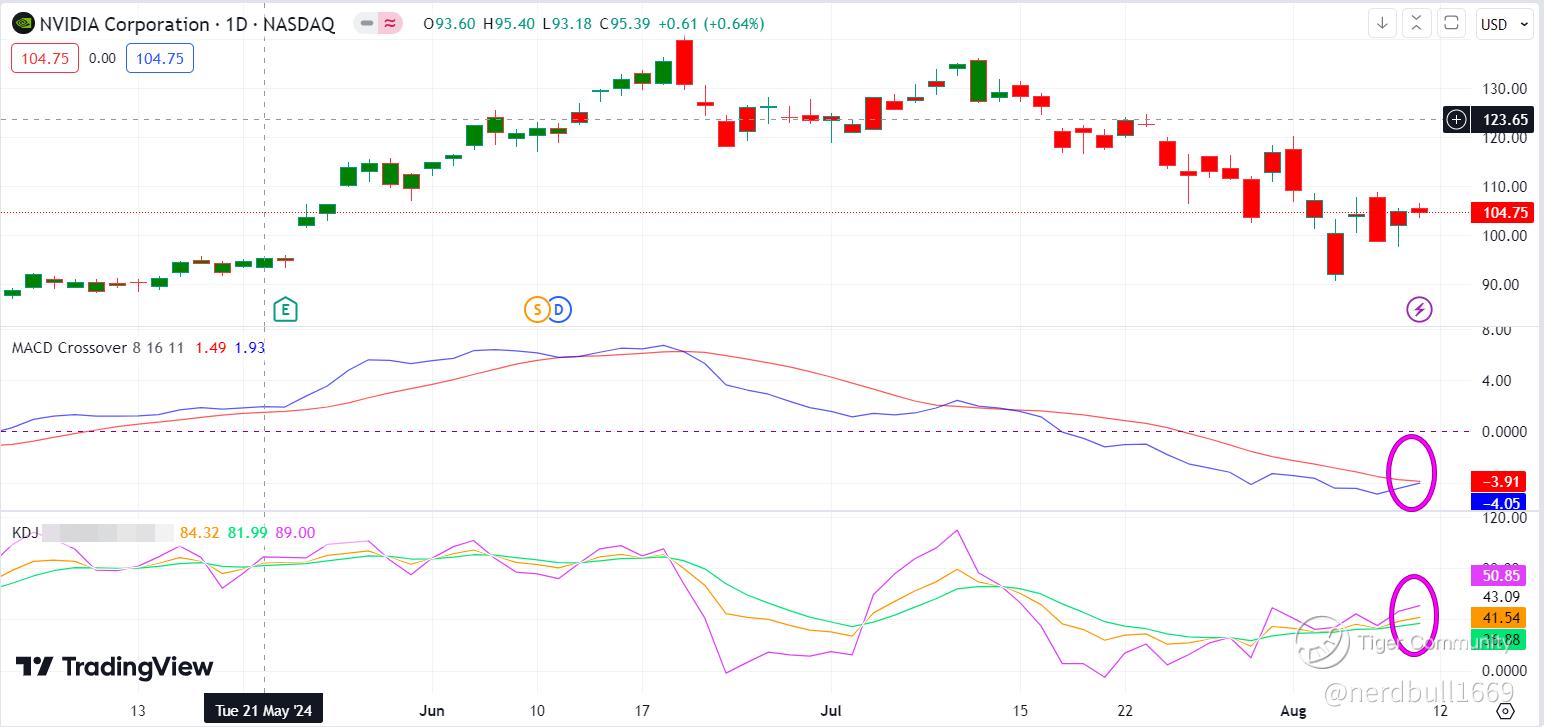Click the NVIDIA logo icon

point(23,24)
